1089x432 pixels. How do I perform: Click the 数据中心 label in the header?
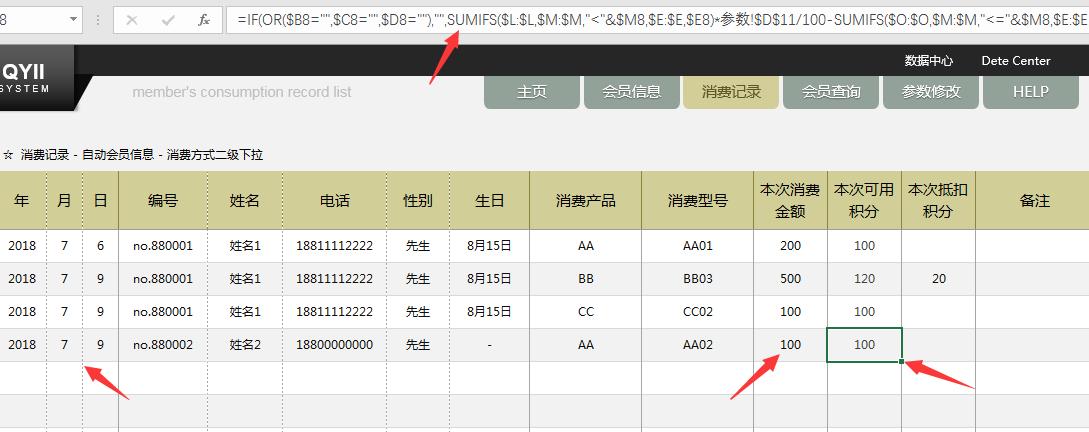pyautogui.click(x=929, y=61)
